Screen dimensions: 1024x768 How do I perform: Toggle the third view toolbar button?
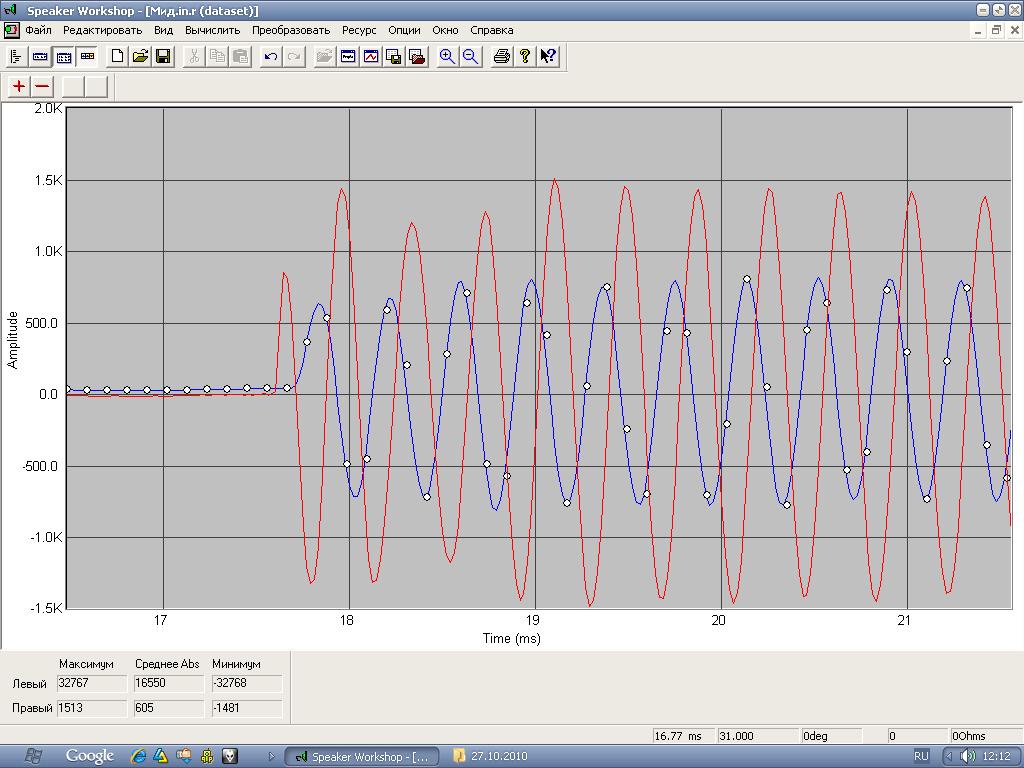[63, 57]
